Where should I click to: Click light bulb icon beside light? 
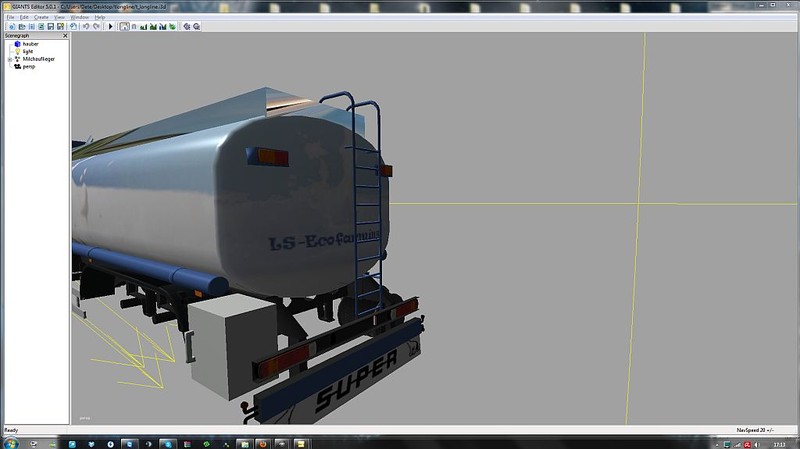click(17, 52)
